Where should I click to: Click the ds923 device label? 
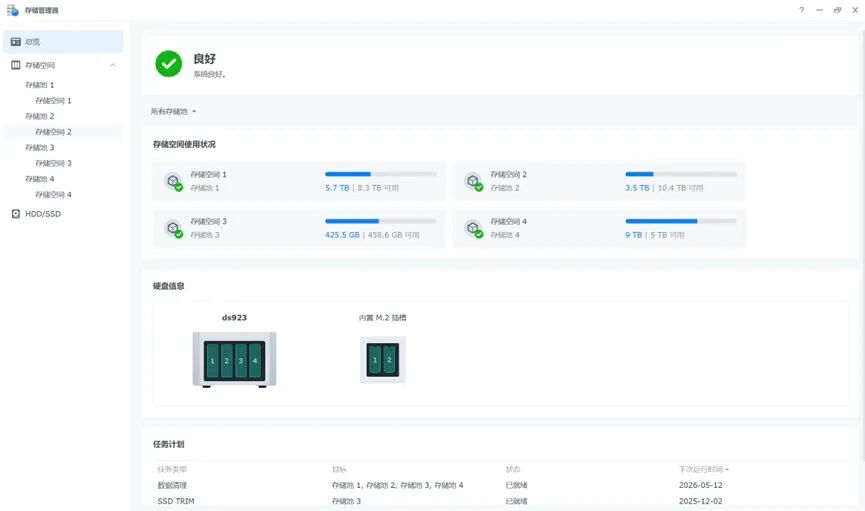[x=234, y=318]
